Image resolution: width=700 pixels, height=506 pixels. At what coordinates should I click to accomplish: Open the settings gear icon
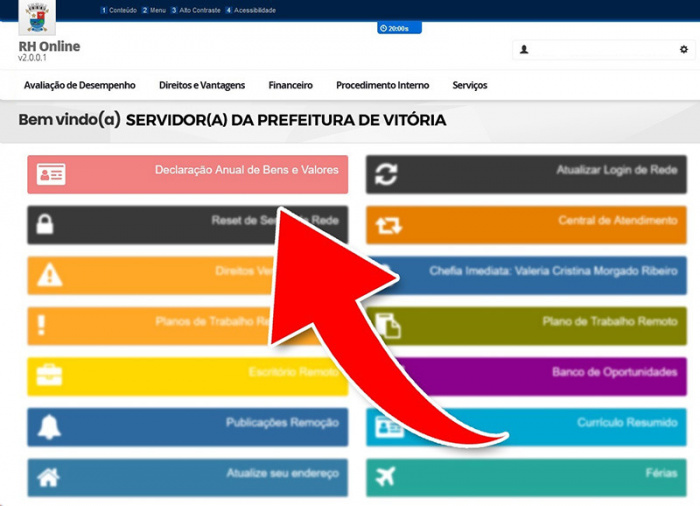[683, 50]
